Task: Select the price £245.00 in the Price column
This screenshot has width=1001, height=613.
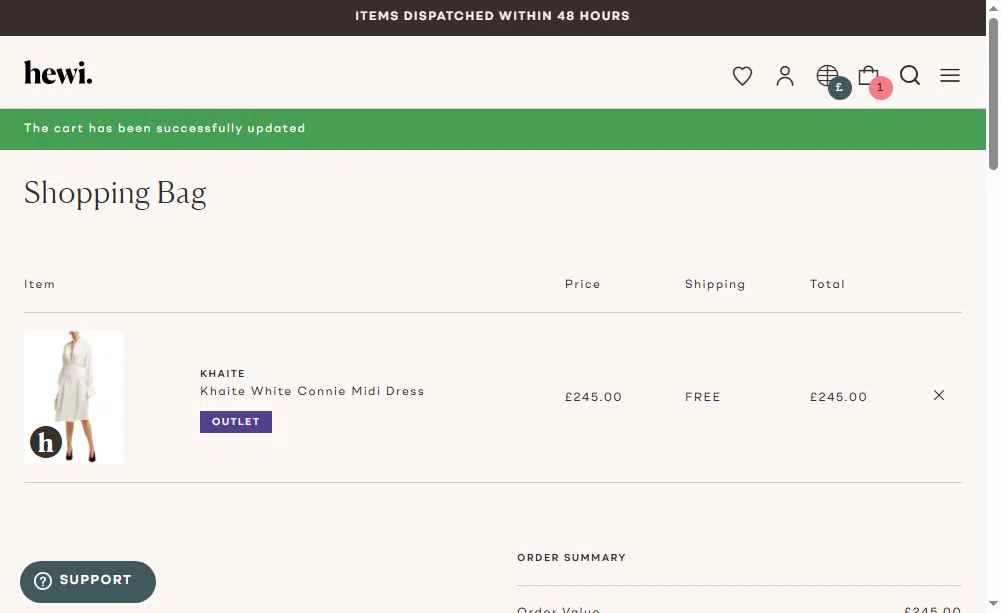Action: [x=593, y=397]
